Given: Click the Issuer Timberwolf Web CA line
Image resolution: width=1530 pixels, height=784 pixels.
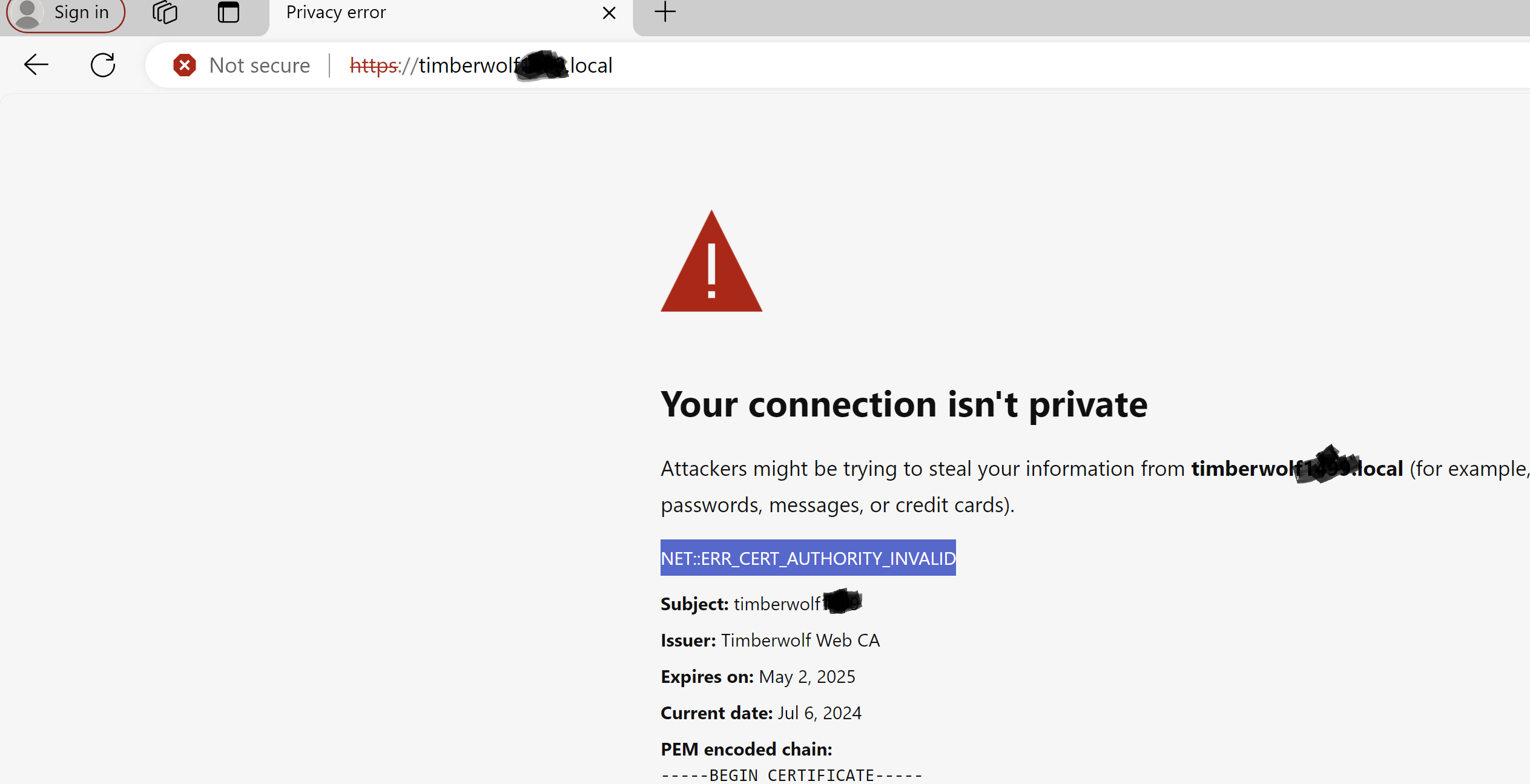Looking at the screenshot, I should (770, 640).
